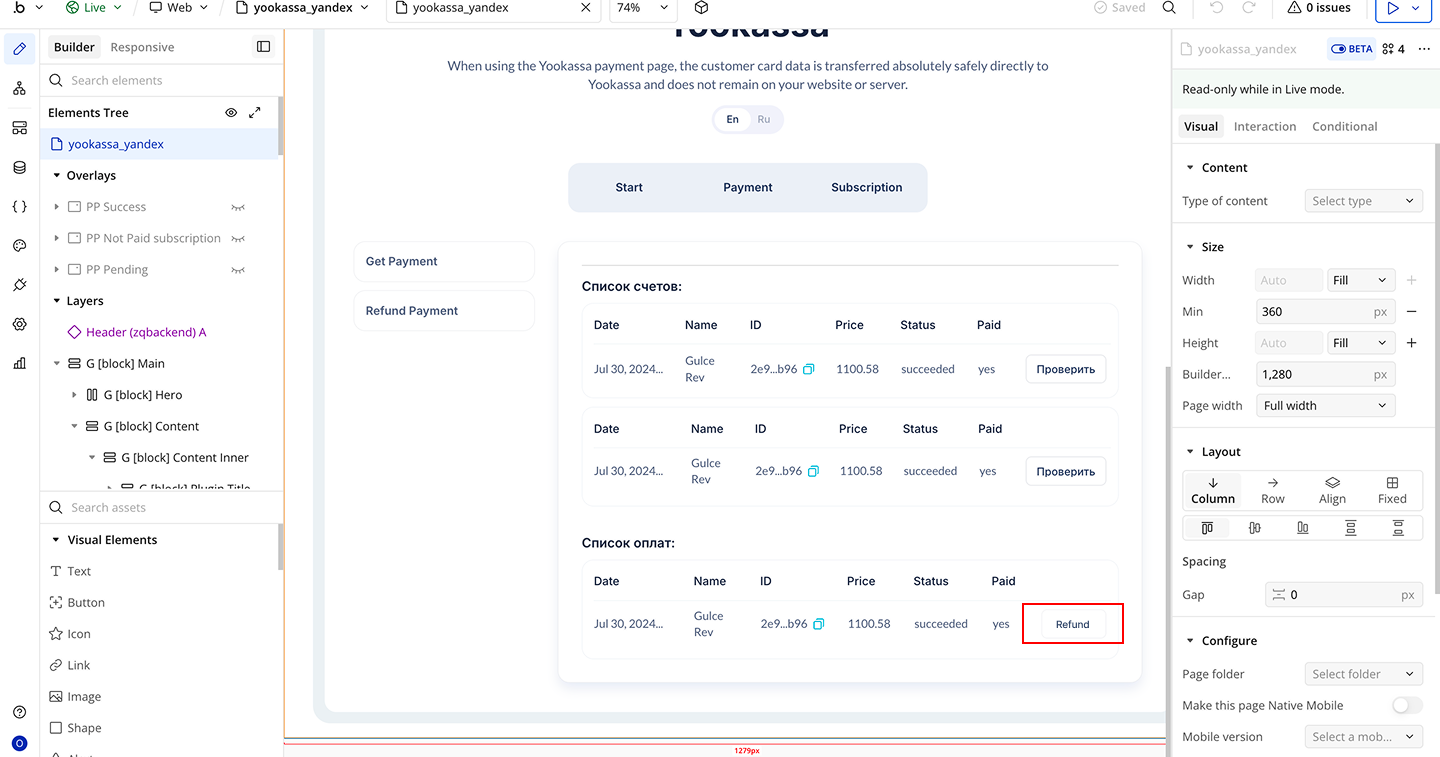Switch to the Responsive tab
Viewport: 1440px width, 757px height.
tap(142, 47)
